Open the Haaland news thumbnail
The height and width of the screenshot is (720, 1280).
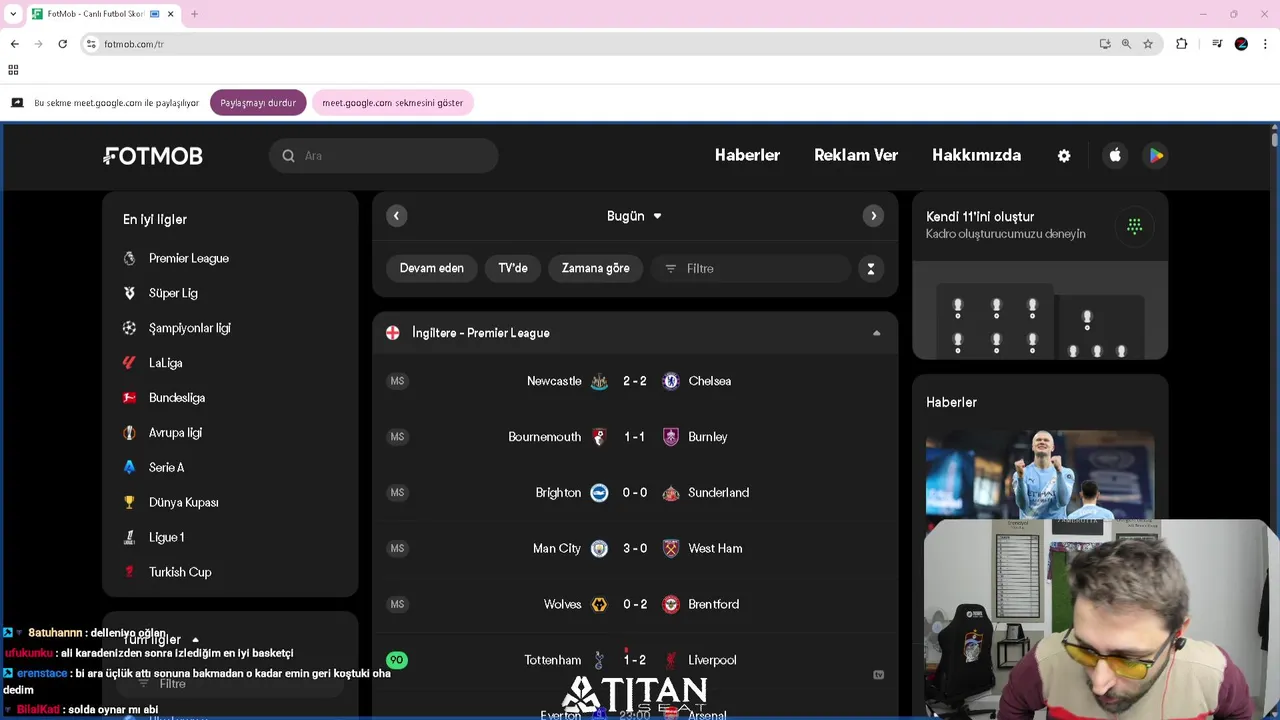click(x=1040, y=475)
